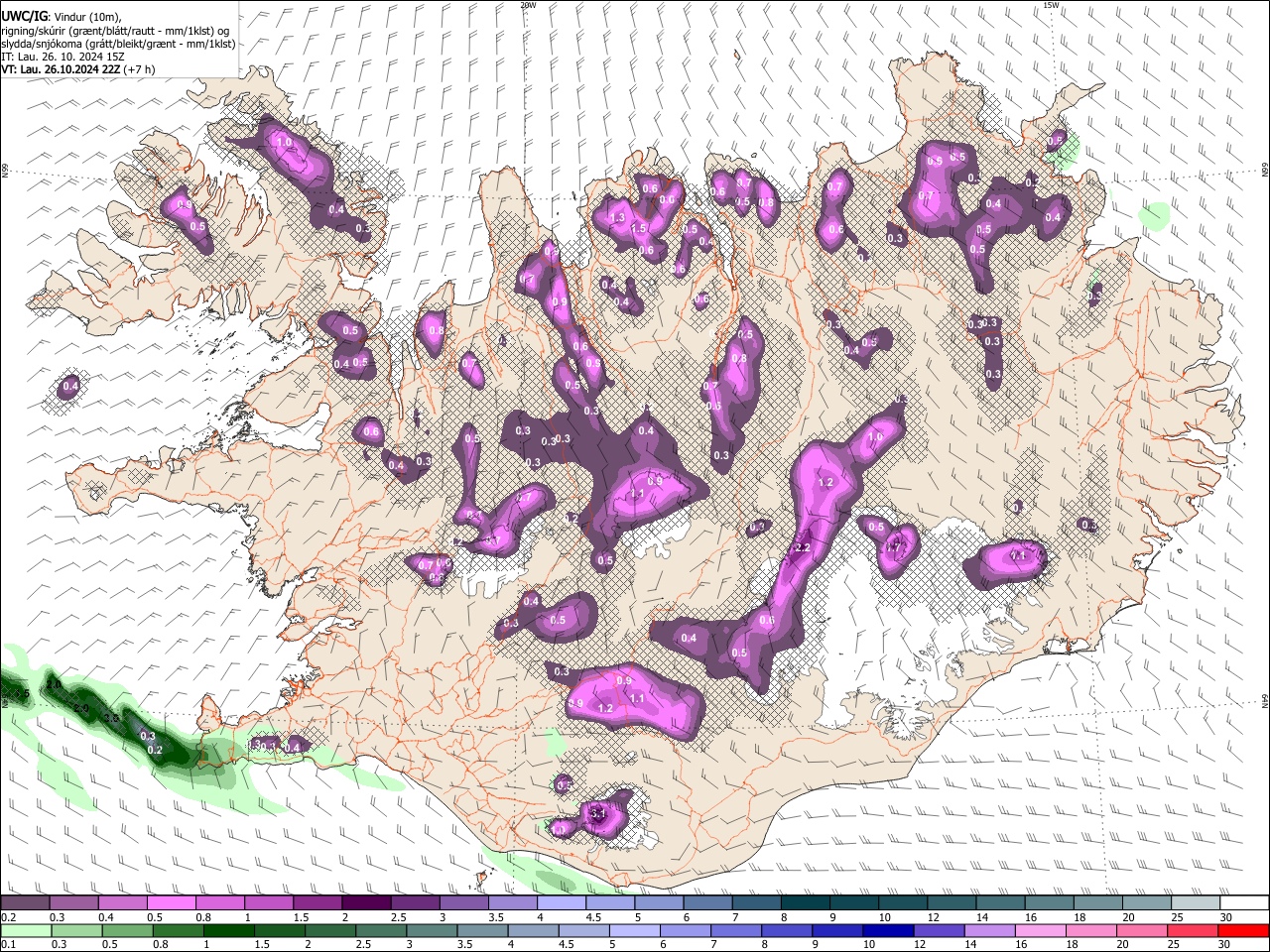Viewport: 1270px width, 952px height.
Task: Pick the darkest purple 2–2.5 swatch, upper scale
Action: (366, 902)
